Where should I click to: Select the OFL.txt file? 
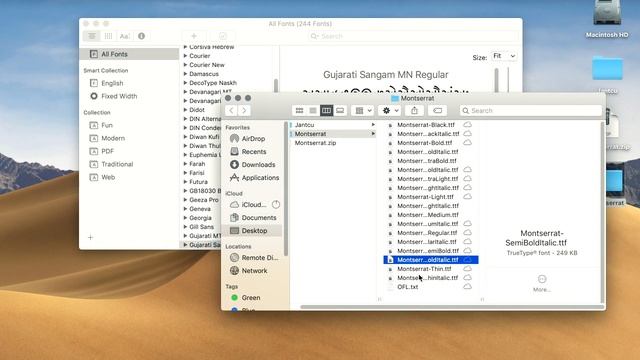[x=407, y=287]
